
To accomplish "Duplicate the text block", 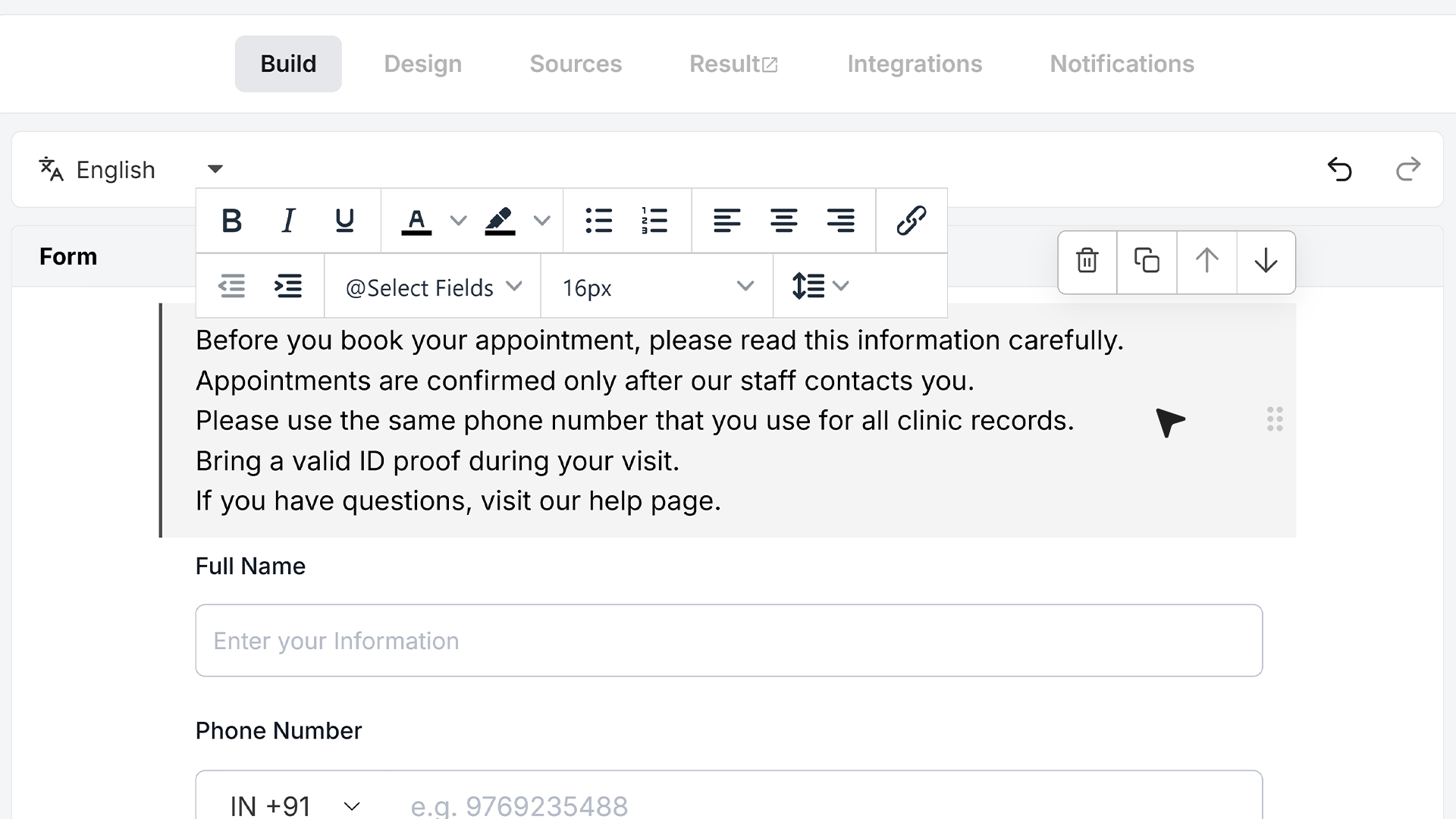I will pyautogui.click(x=1147, y=261).
